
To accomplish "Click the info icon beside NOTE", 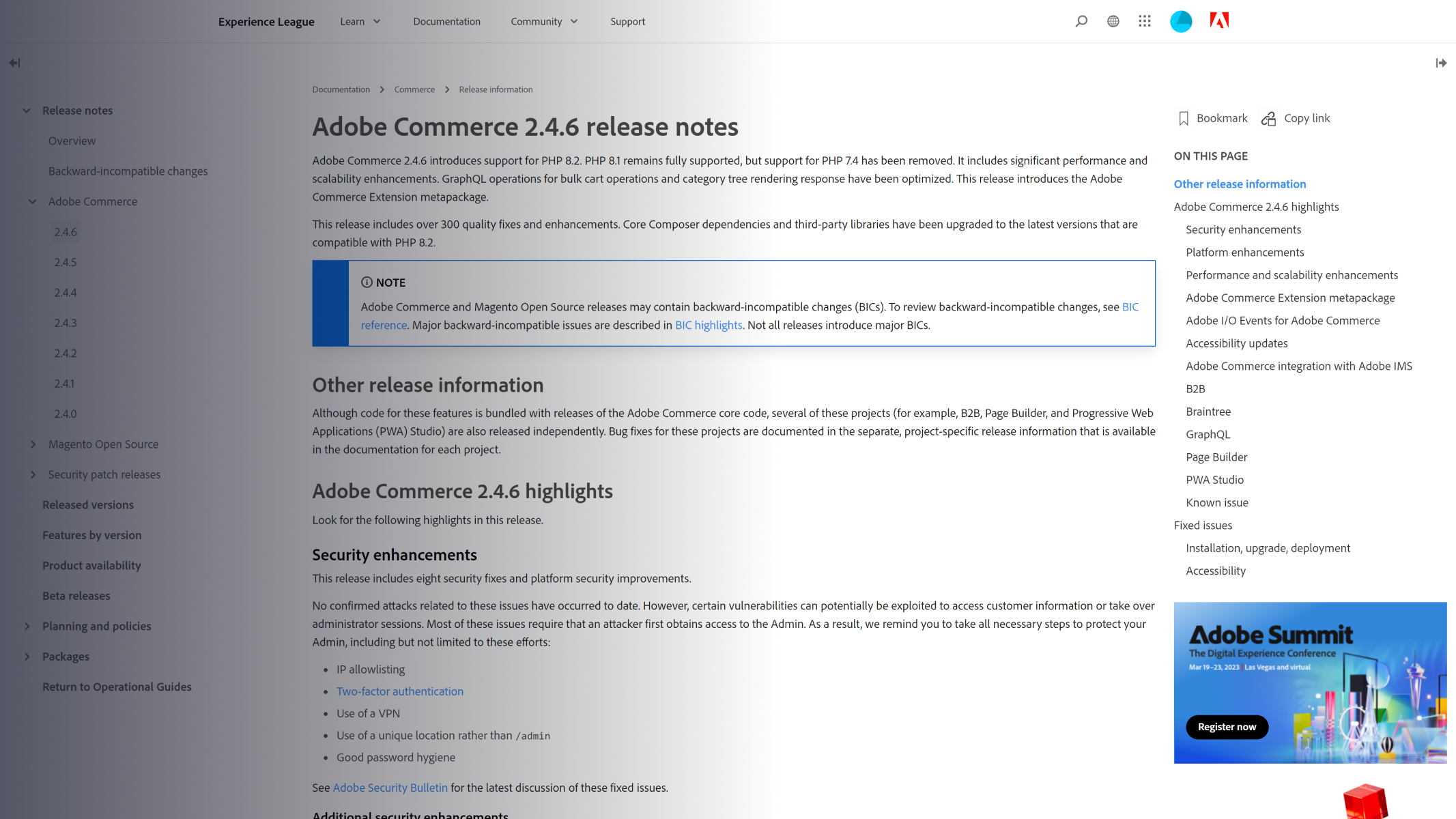I will pyautogui.click(x=367, y=282).
